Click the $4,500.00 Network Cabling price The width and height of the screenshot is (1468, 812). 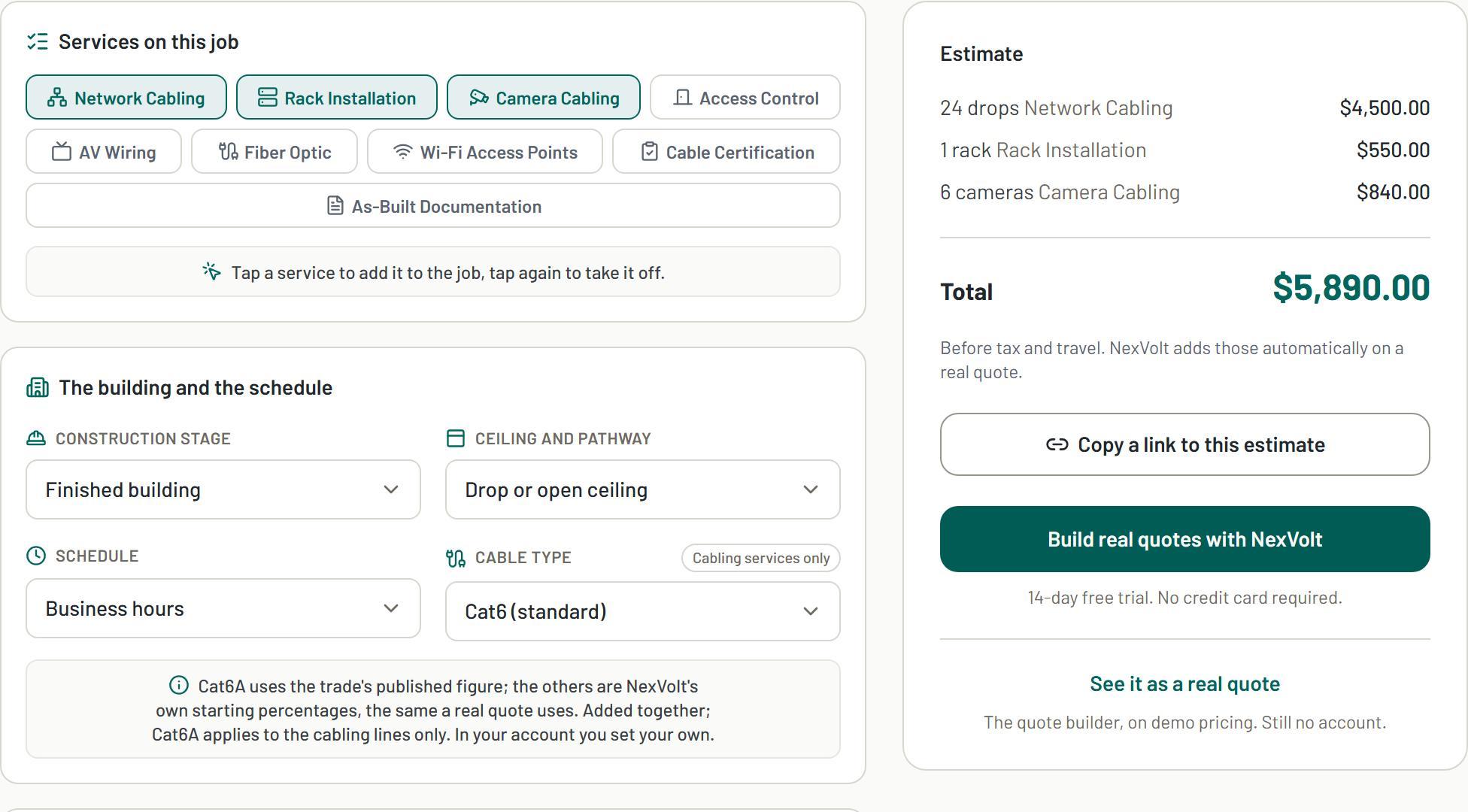tap(1385, 108)
